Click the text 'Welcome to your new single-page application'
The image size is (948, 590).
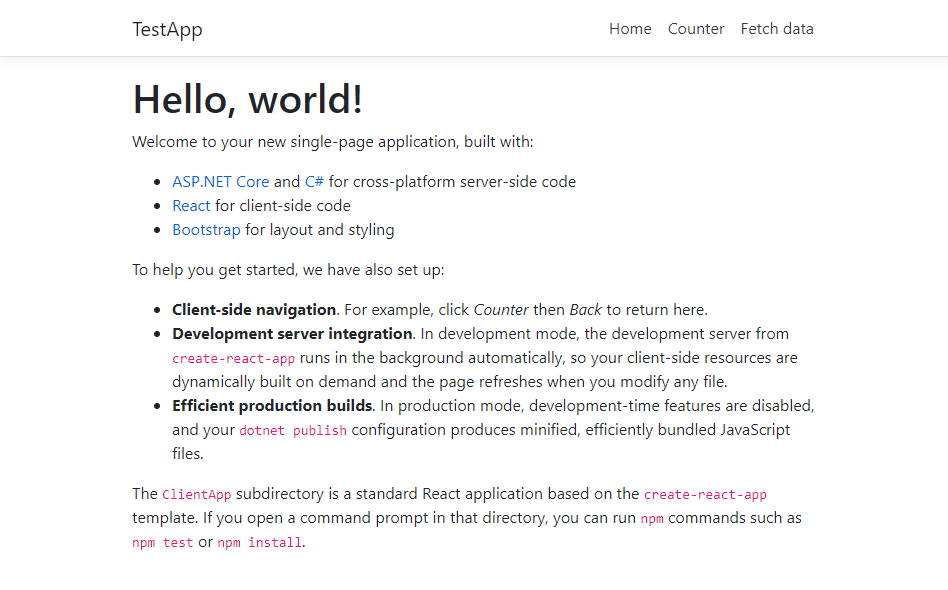[296, 141]
